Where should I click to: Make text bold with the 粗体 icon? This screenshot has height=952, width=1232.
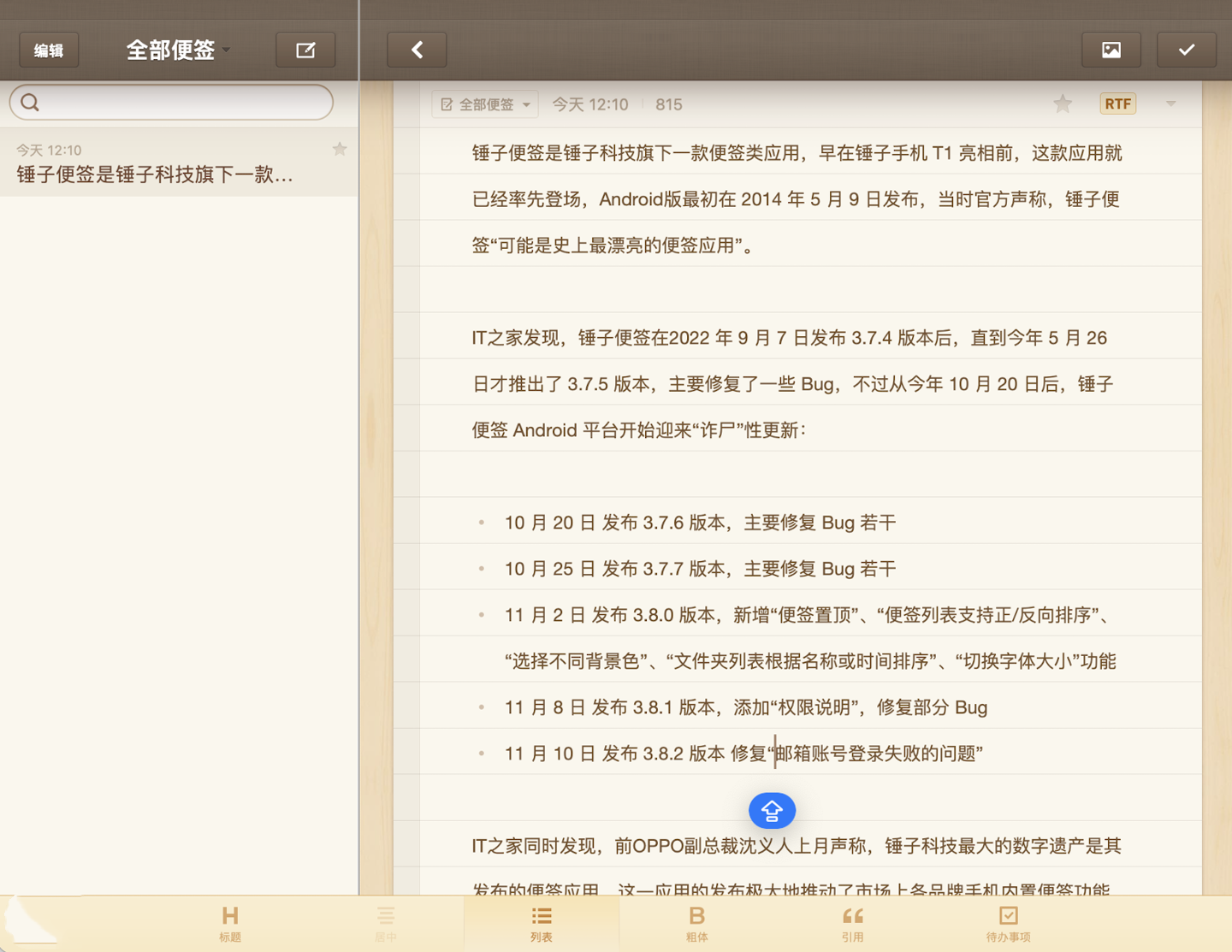click(696, 923)
